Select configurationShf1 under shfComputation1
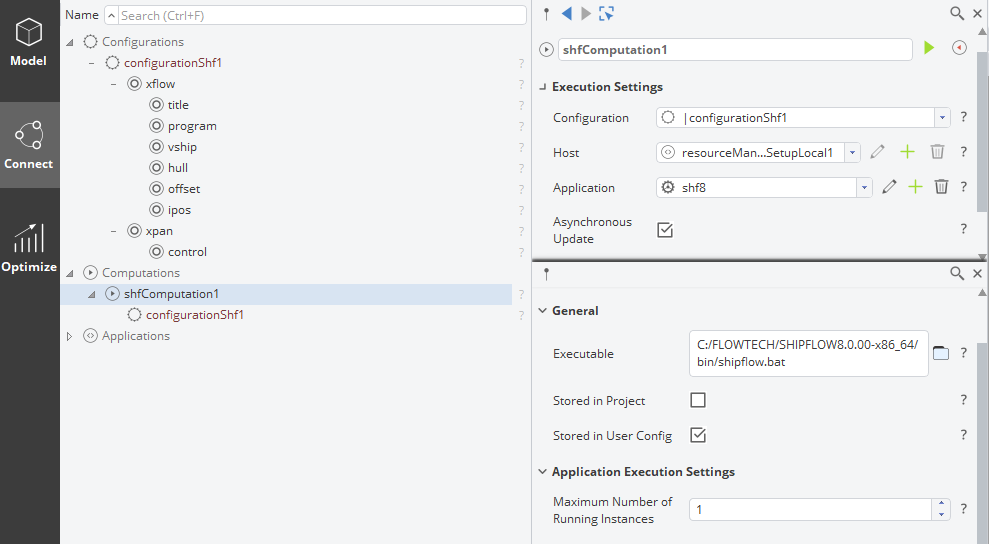989x544 pixels. pyautogui.click(x=195, y=315)
